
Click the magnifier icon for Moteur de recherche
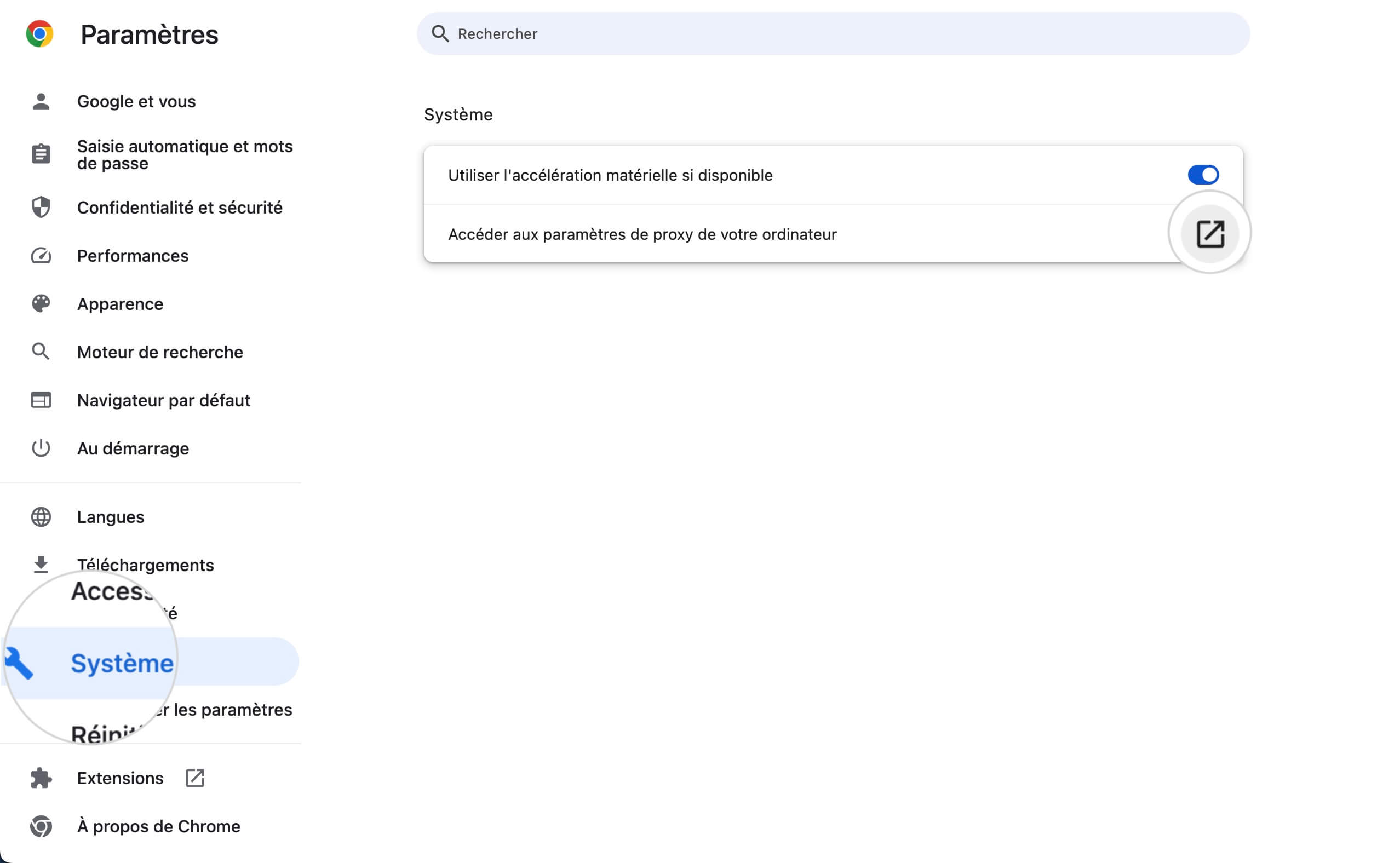(41, 352)
